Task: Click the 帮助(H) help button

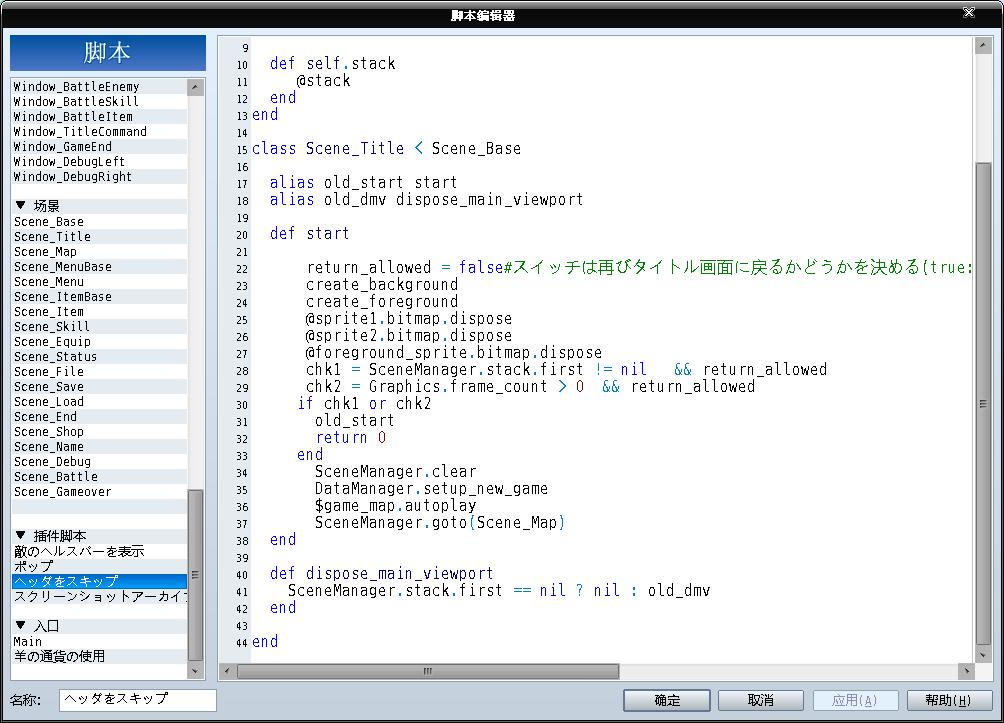Action: tap(948, 700)
